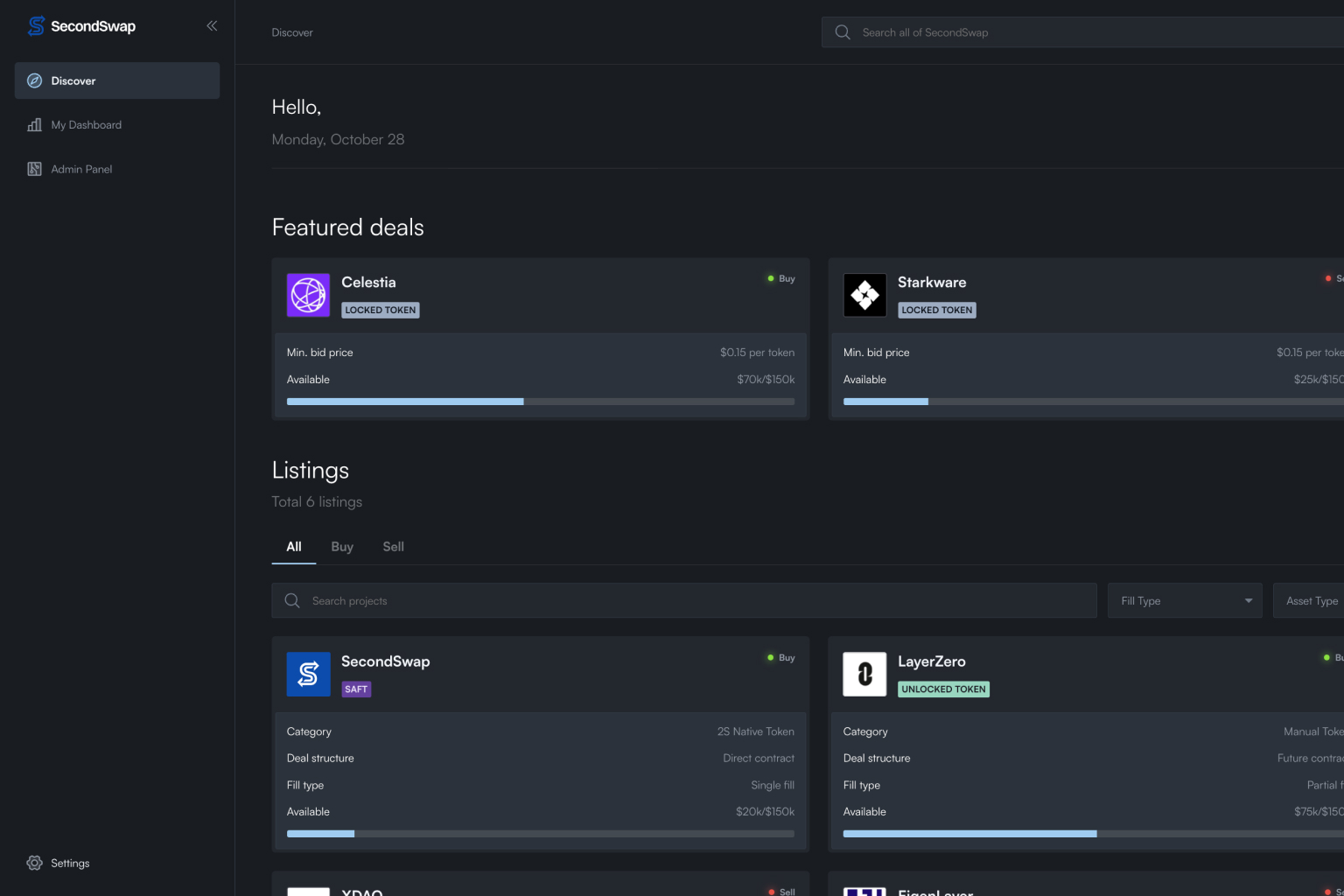Click the Featured deals heading
The width and height of the screenshot is (1344, 896).
[348, 227]
